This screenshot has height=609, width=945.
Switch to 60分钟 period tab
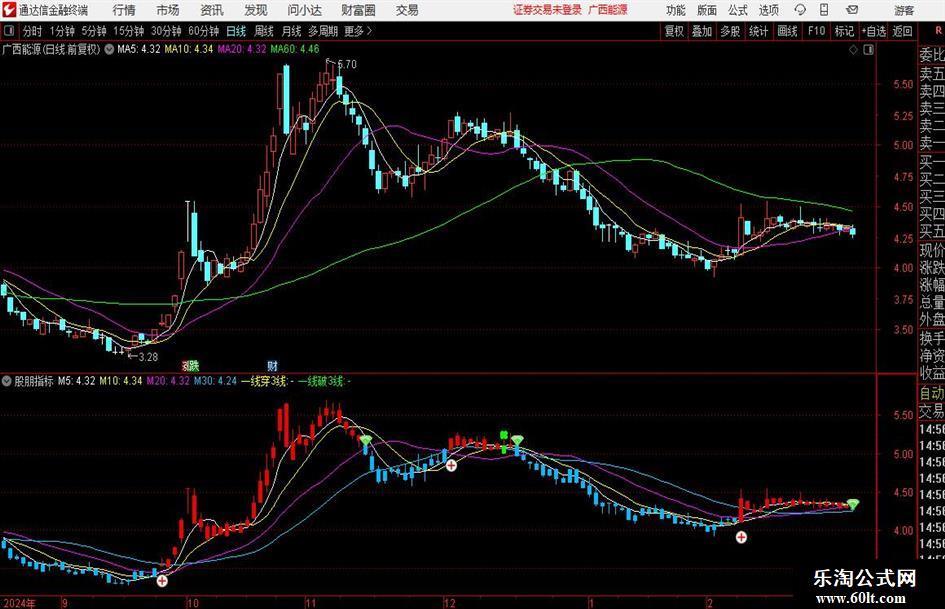click(204, 31)
